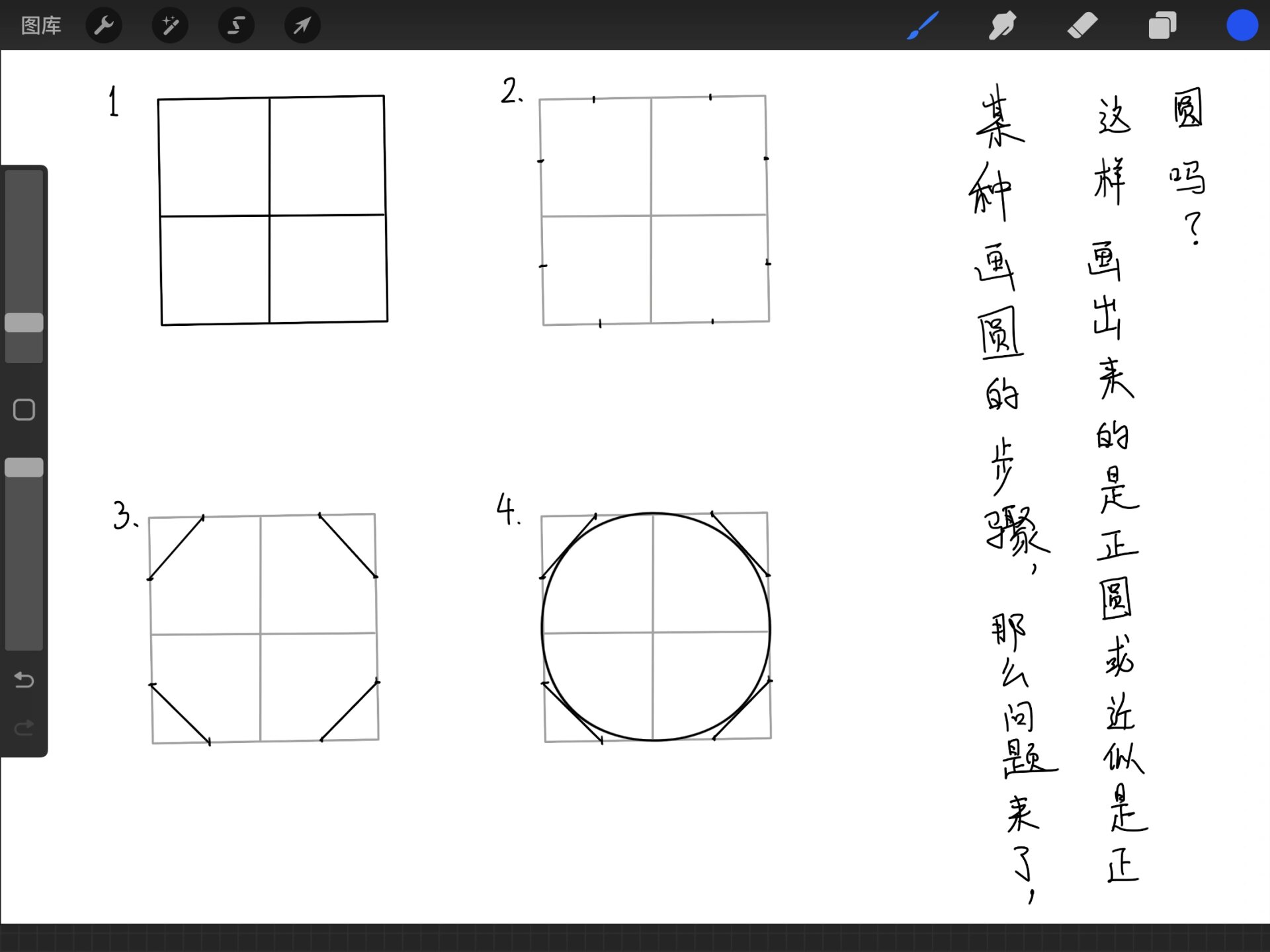The height and width of the screenshot is (952, 1270).
Task: Select the Transform arrow tool
Action: [x=302, y=26]
